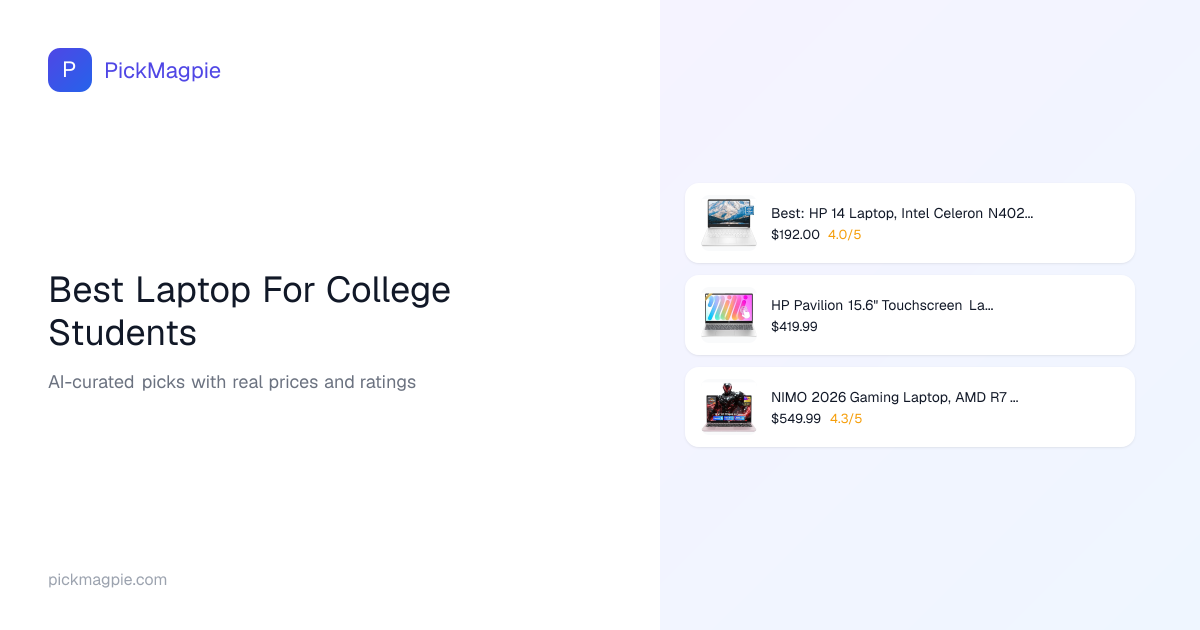
Task: Select the middle HP Pavilion product card
Action: (x=1070, y=315)
